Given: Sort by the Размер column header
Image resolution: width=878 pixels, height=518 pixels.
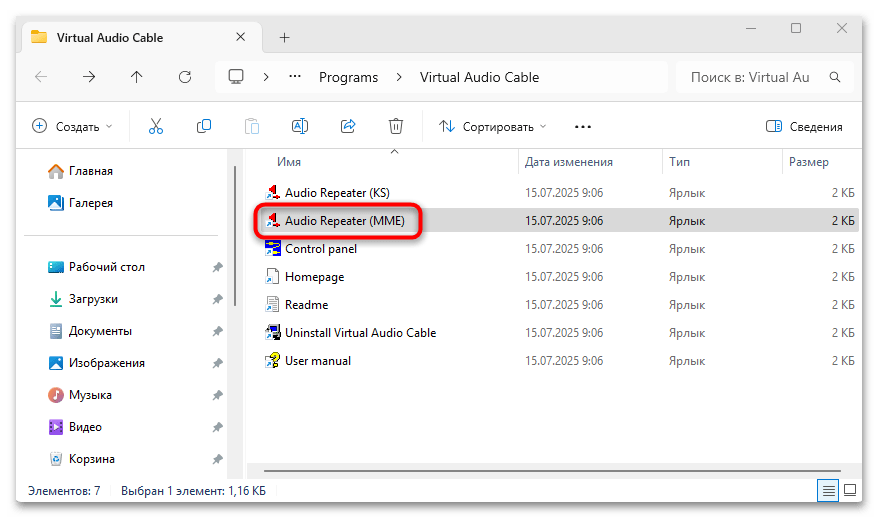Looking at the screenshot, I should (809, 162).
